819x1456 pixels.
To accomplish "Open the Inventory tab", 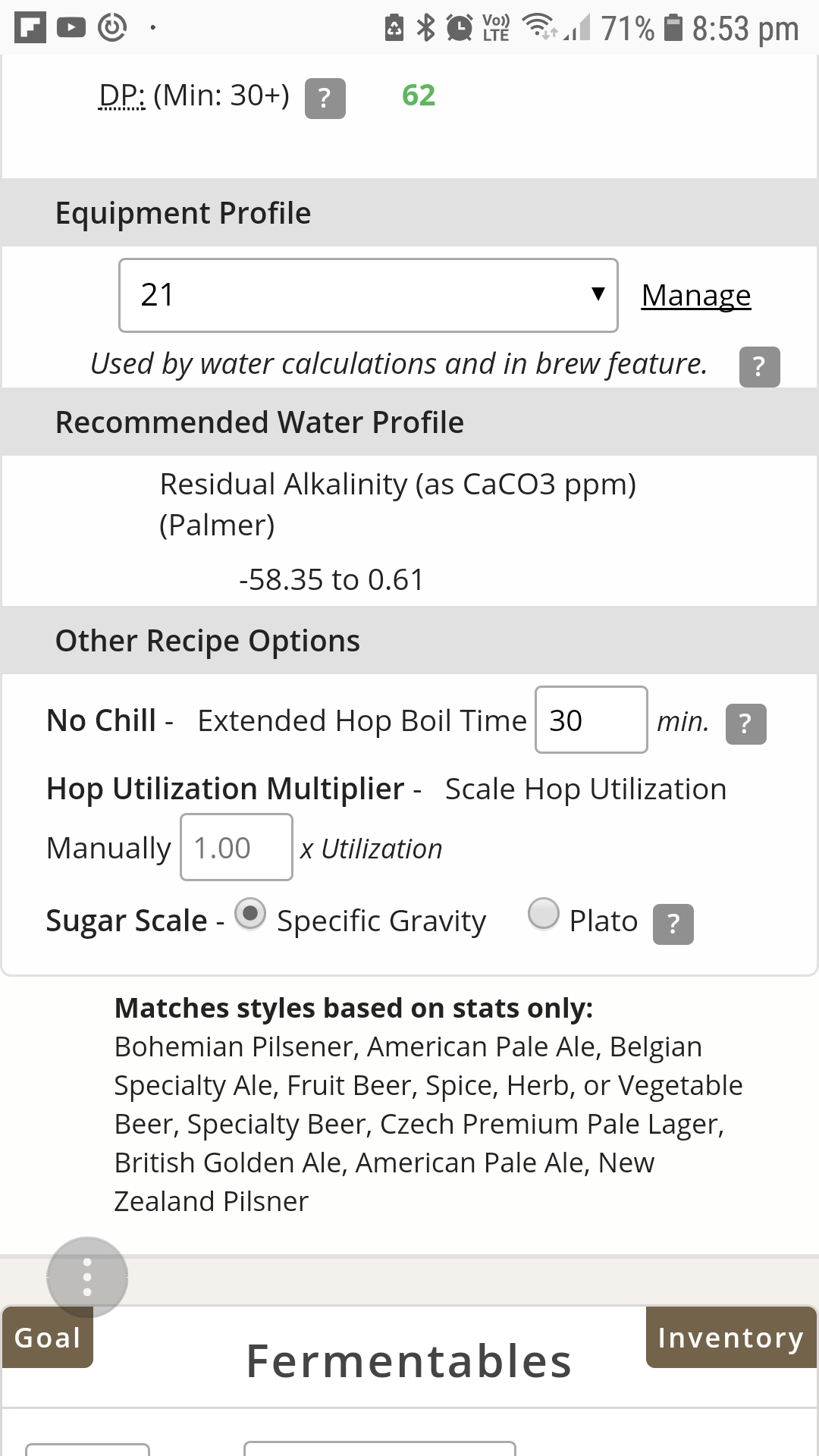I will 730,1338.
